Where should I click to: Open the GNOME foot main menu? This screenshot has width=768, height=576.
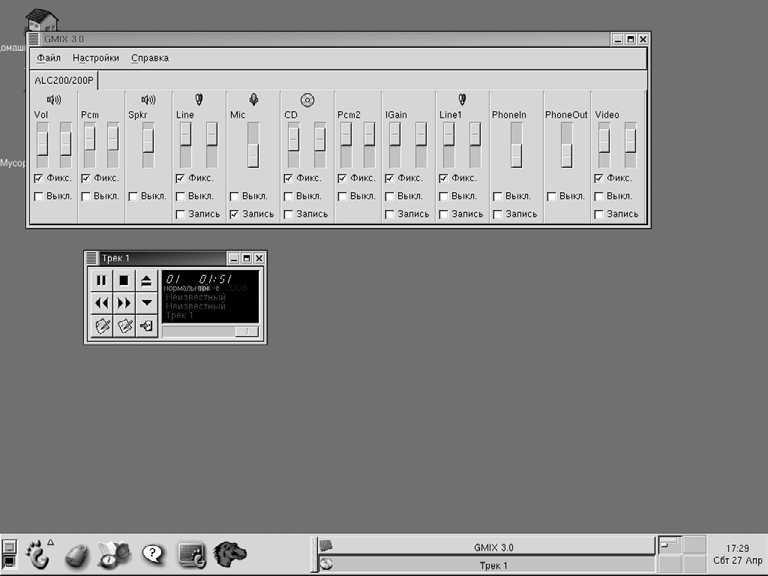pyautogui.click(x=38, y=553)
